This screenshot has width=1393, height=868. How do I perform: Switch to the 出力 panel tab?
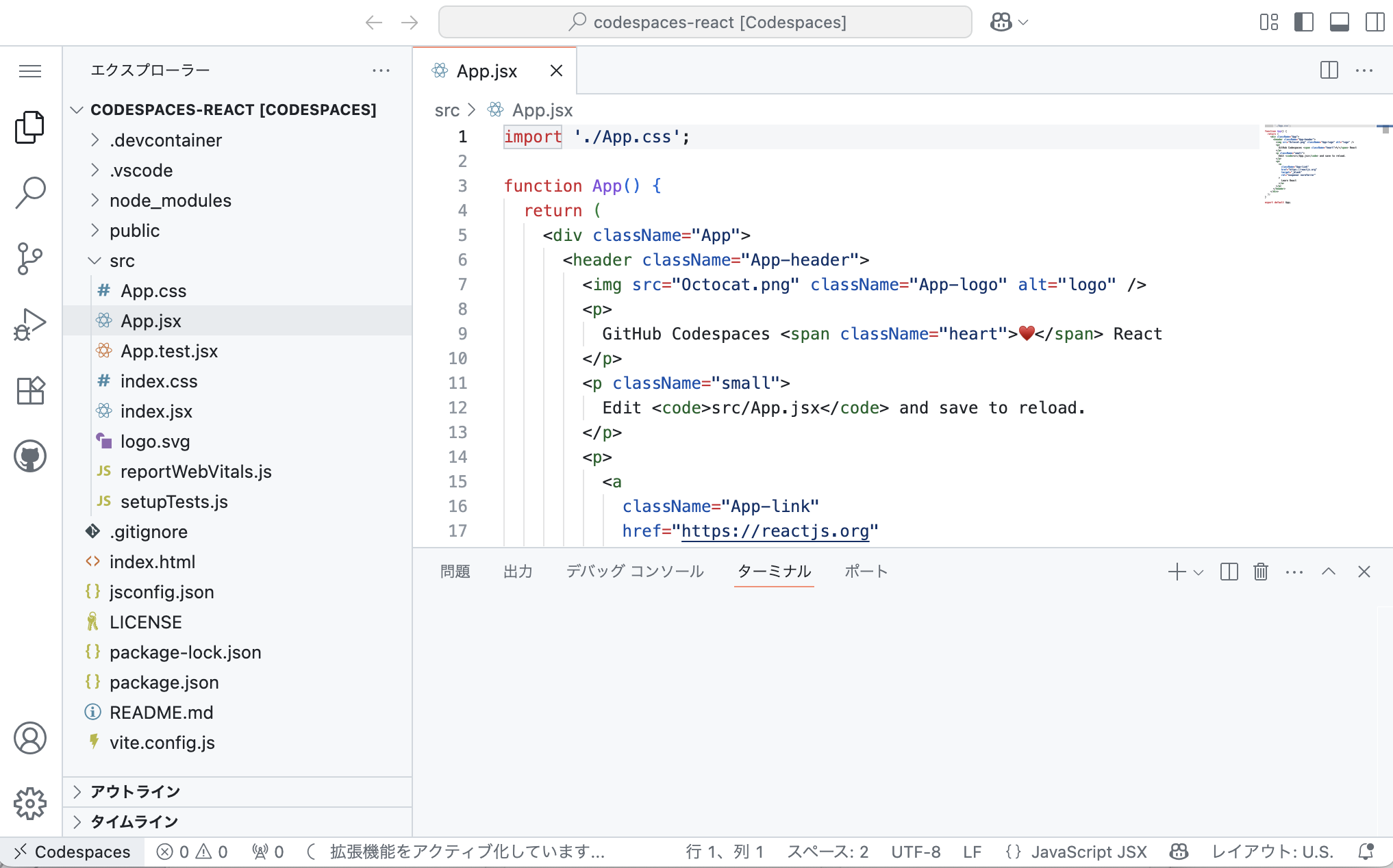(518, 572)
